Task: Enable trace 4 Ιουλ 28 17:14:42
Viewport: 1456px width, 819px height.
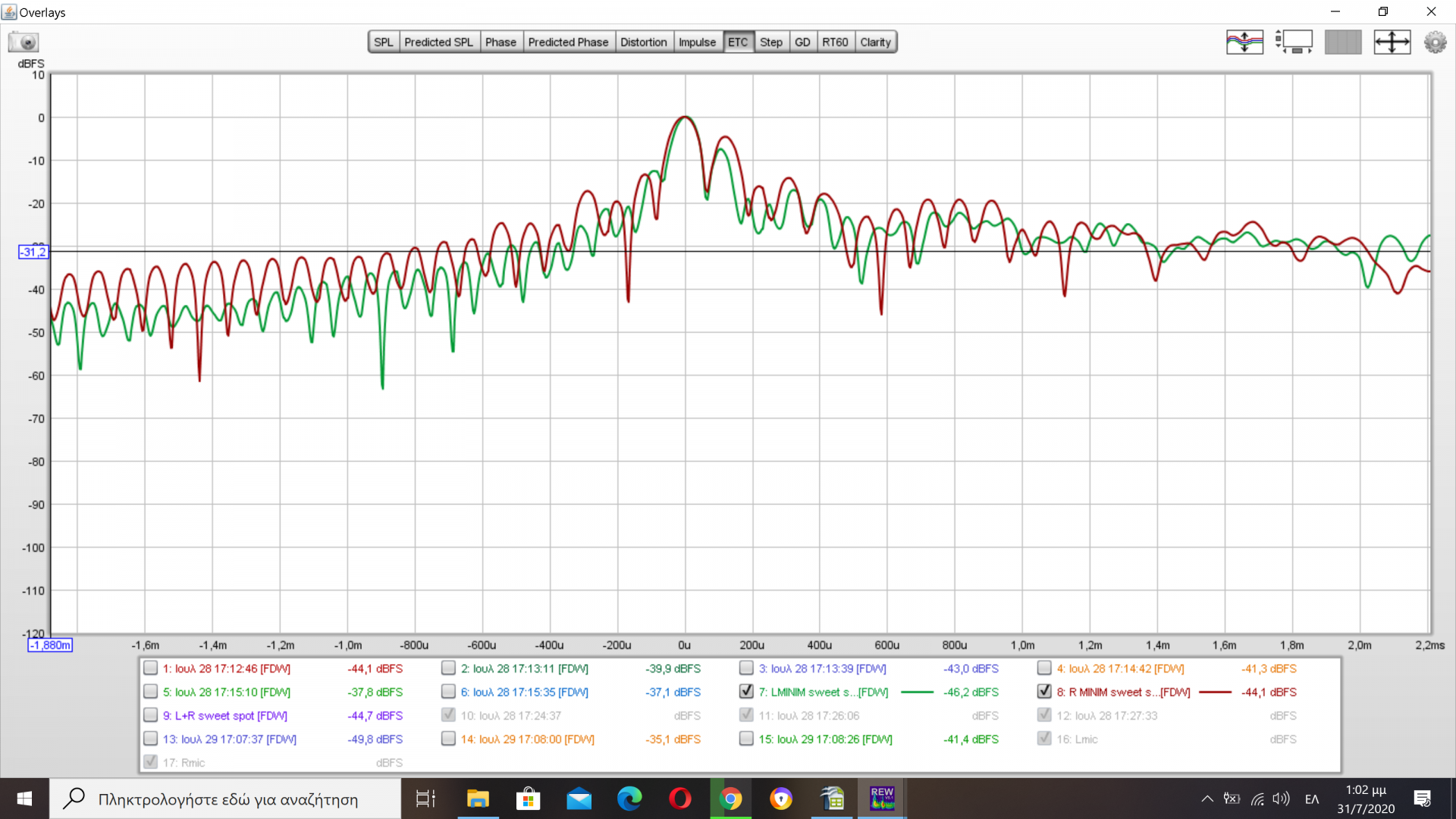Action: pos(1044,668)
